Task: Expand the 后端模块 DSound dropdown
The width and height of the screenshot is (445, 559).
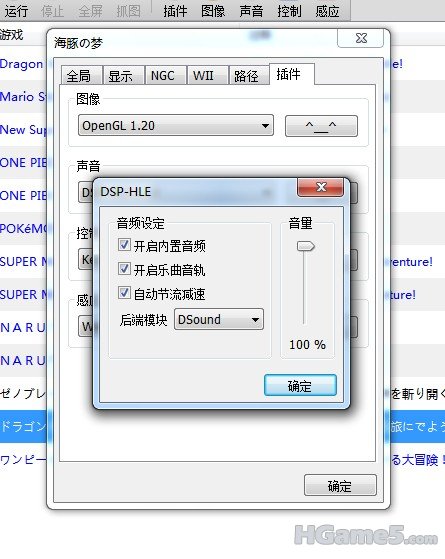Action: pos(219,319)
